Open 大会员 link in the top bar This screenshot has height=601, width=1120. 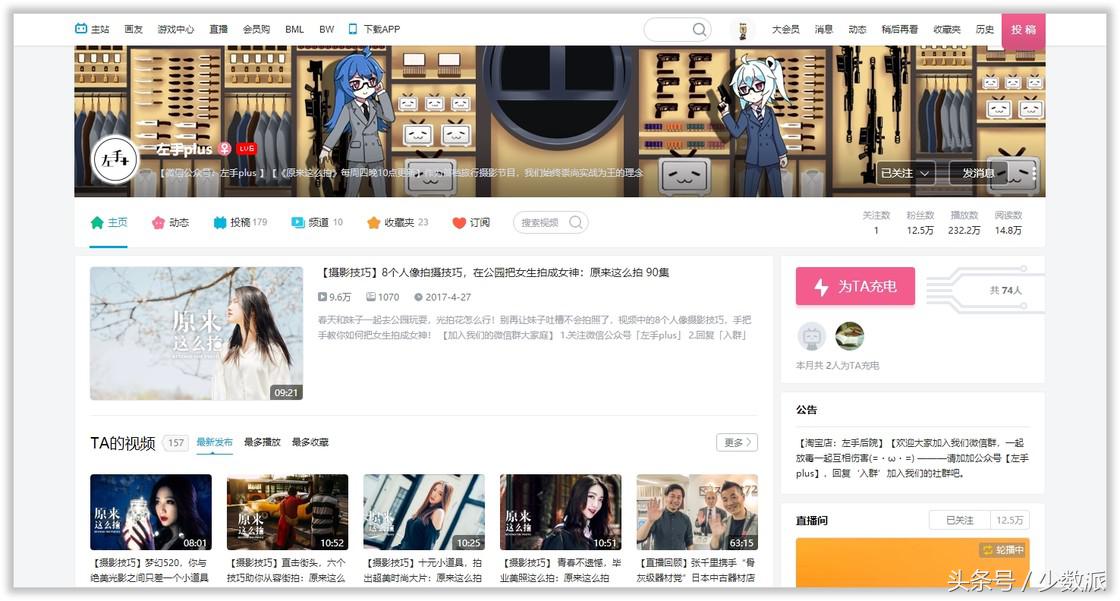click(786, 29)
